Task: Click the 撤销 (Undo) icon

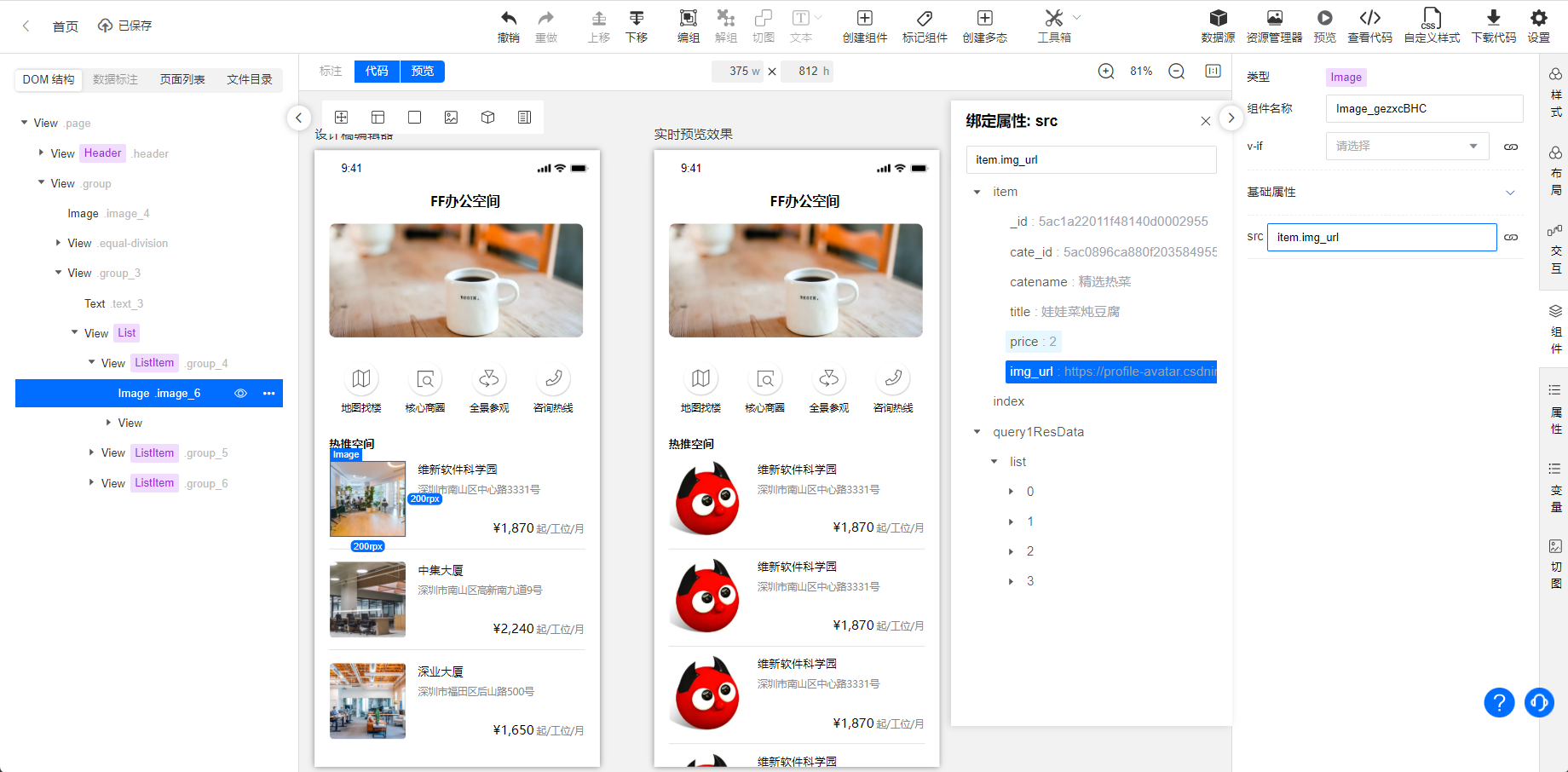Action: coord(509,26)
